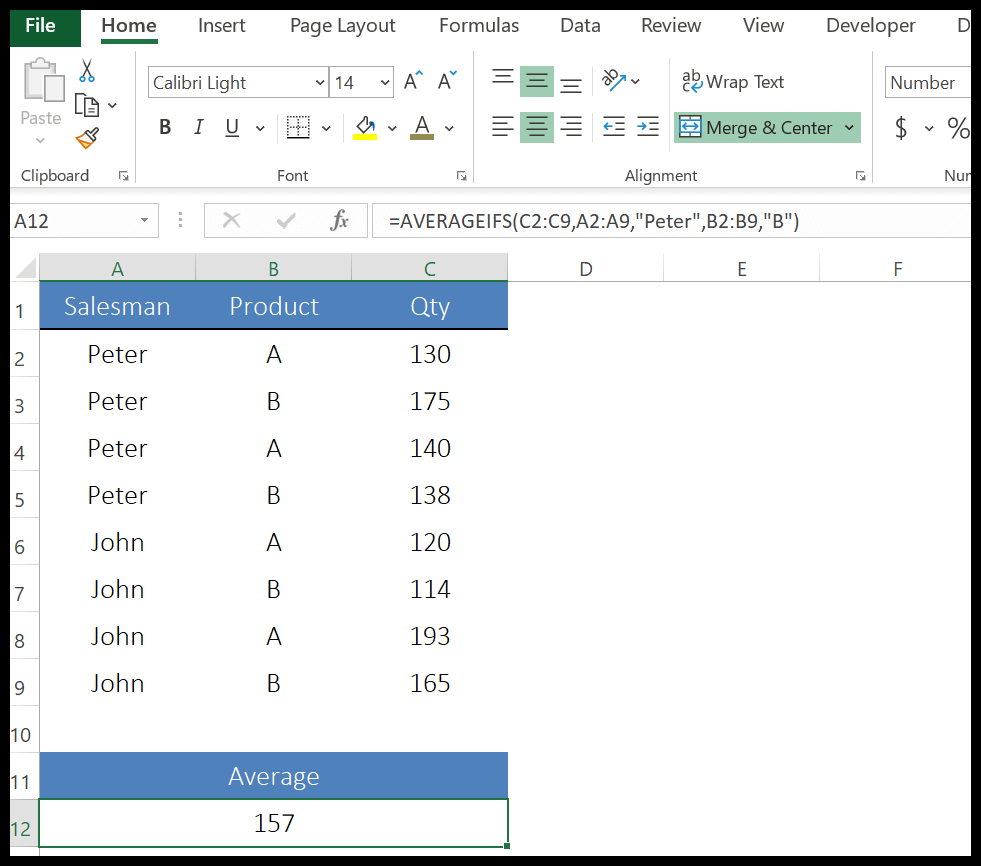Open the font name dropdown

click(x=320, y=82)
